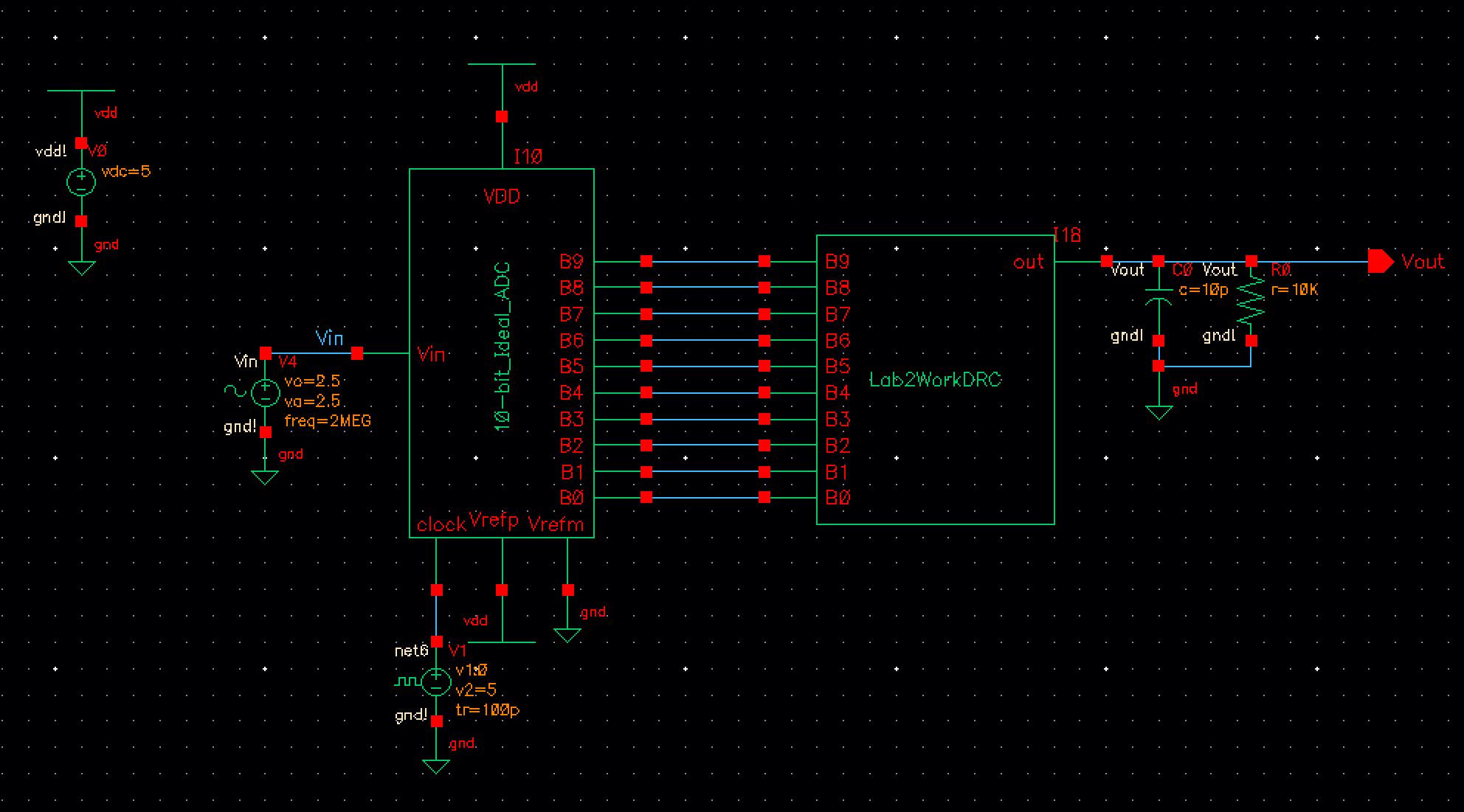
Task: Select the freq=2MEG parameter text
Action: (x=328, y=421)
